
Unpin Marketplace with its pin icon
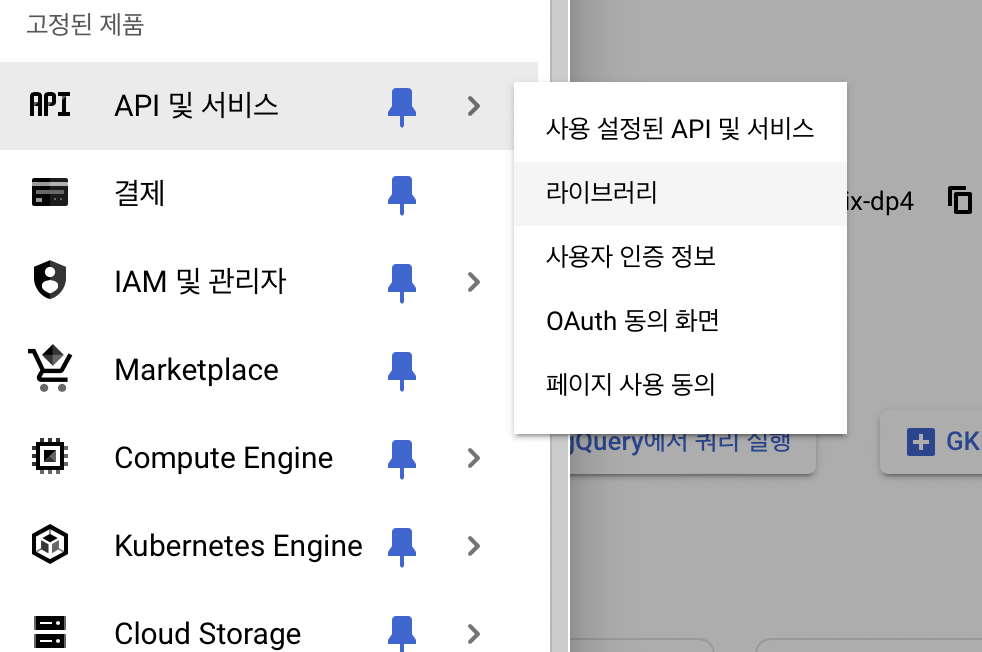click(x=402, y=371)
